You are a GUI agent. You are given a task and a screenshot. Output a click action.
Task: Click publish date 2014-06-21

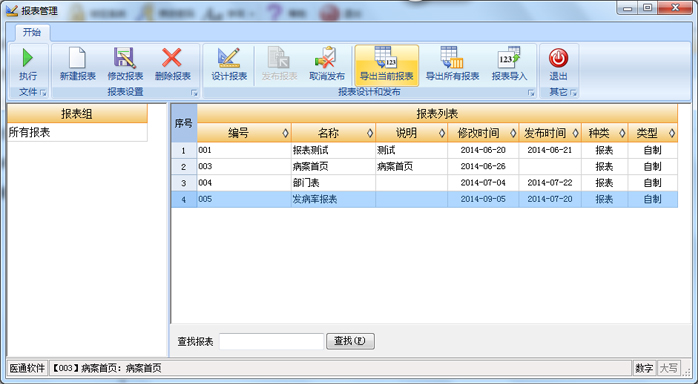(x=550, y=150)
